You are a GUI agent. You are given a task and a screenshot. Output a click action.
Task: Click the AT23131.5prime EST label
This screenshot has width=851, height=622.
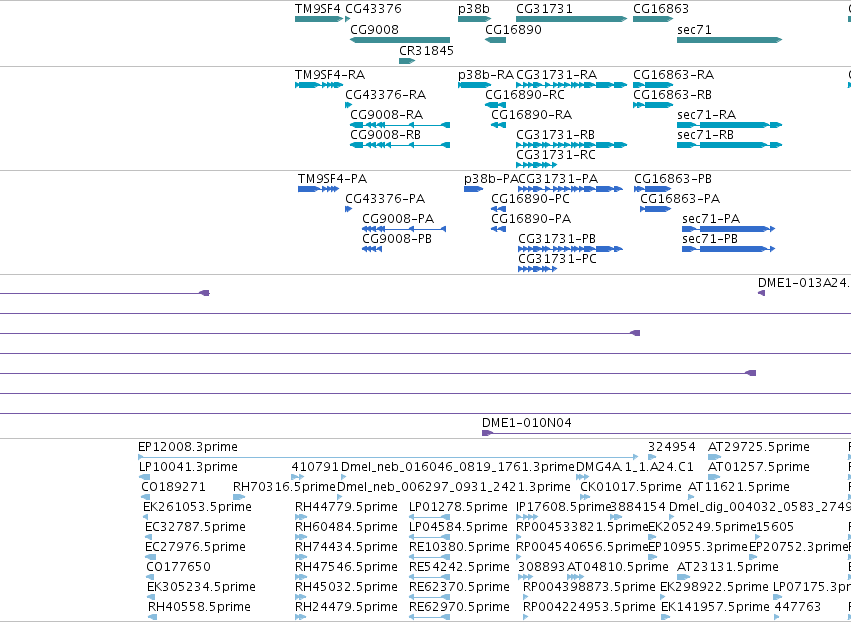728,567
